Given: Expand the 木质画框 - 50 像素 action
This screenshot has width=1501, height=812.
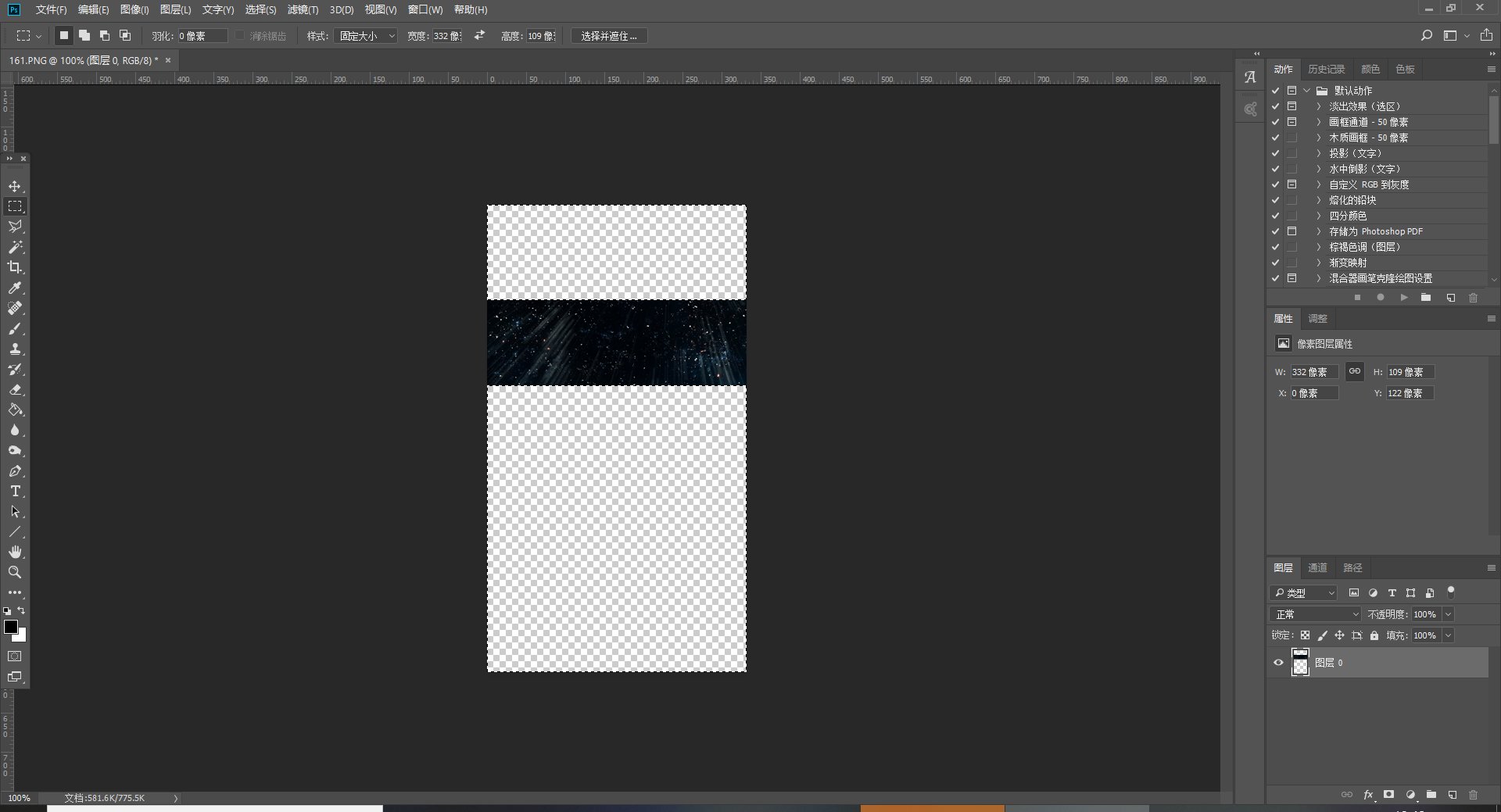Looking at the screenshot, I should (x=1318, y=138).
